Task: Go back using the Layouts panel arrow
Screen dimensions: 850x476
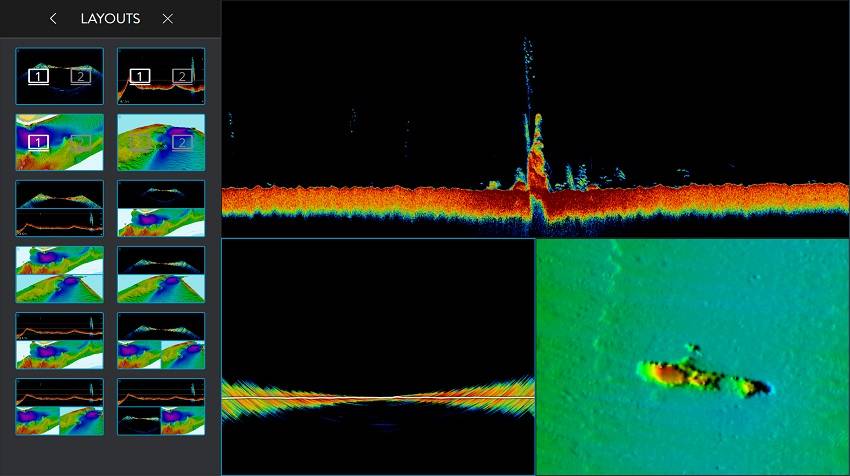Action: pyautogui.click(x=53, y=19)
